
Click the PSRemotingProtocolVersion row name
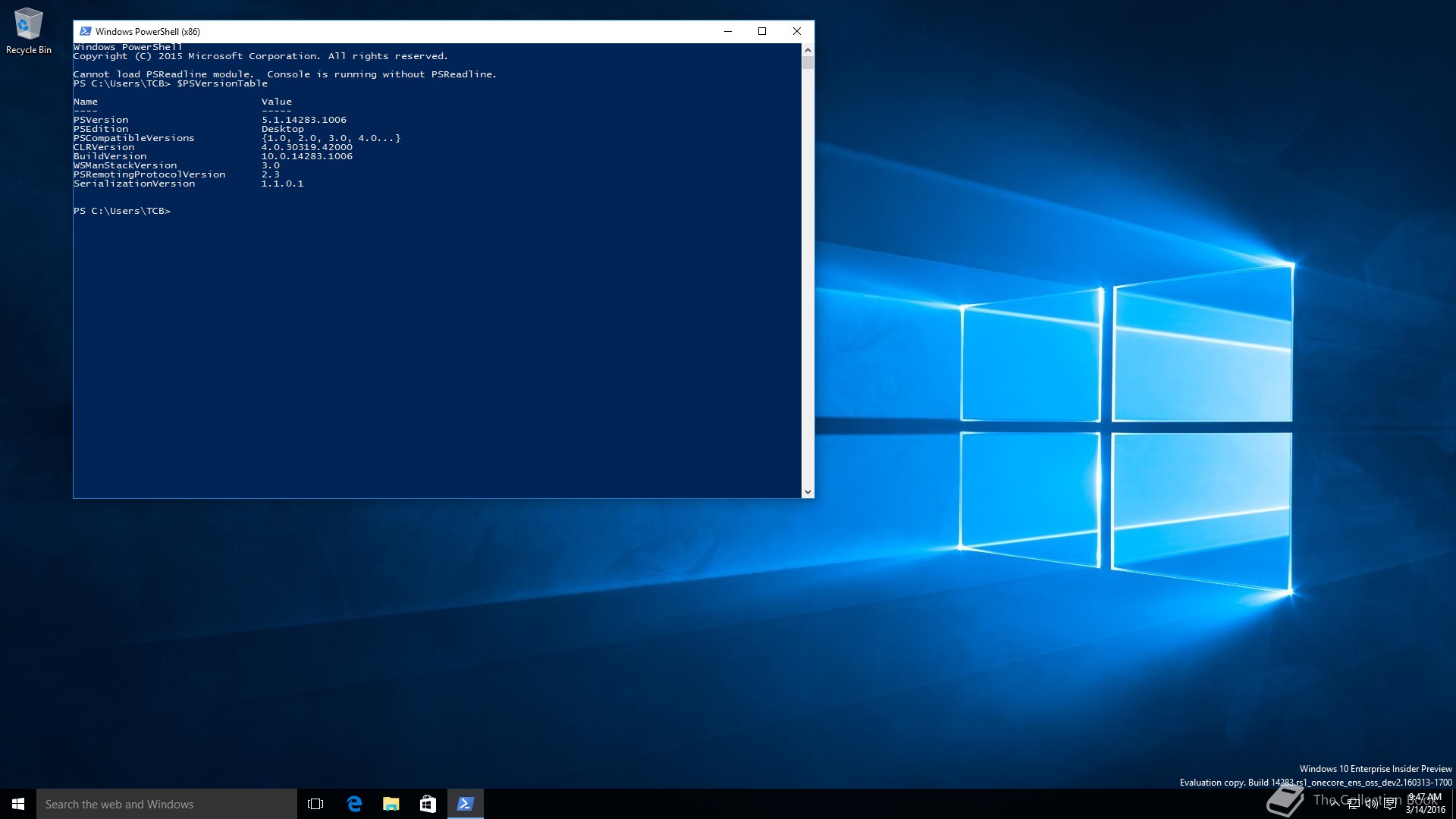click(149, 174)
